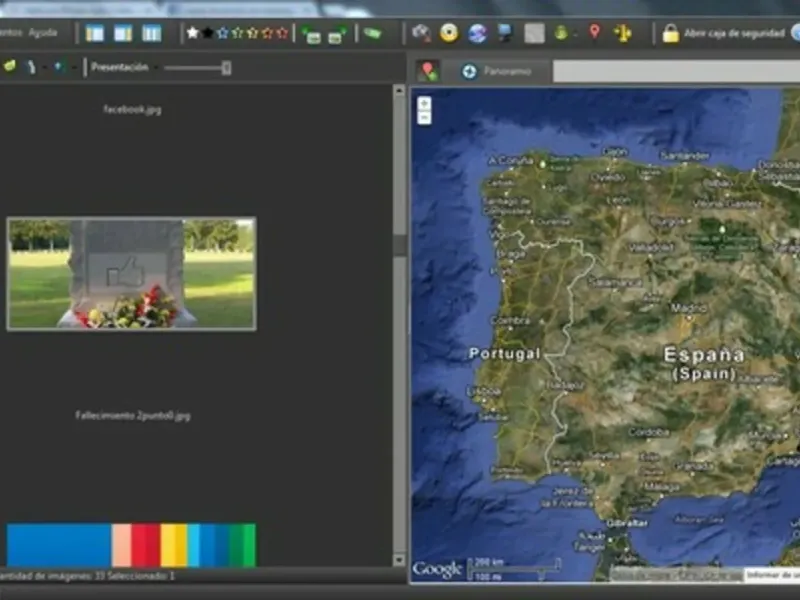Click the 'Portugal' label on the map
The image size is (800, 600).
(x=505, y=353)
